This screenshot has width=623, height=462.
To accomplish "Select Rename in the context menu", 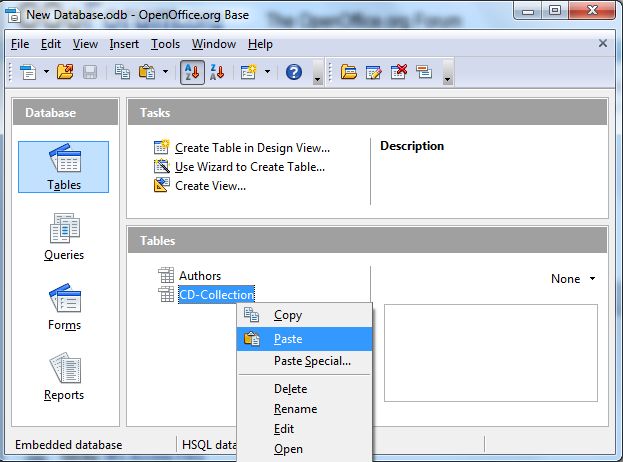I will click(295, 409).
